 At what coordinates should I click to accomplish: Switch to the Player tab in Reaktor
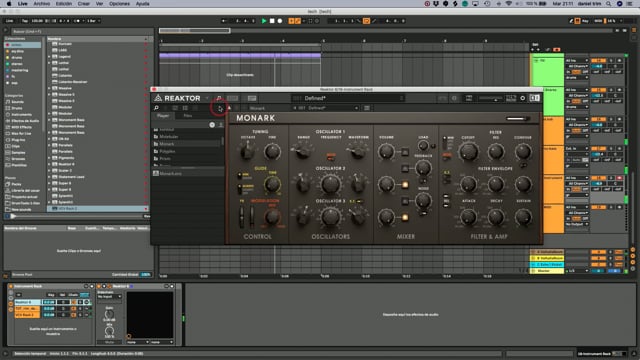[163, 116]
